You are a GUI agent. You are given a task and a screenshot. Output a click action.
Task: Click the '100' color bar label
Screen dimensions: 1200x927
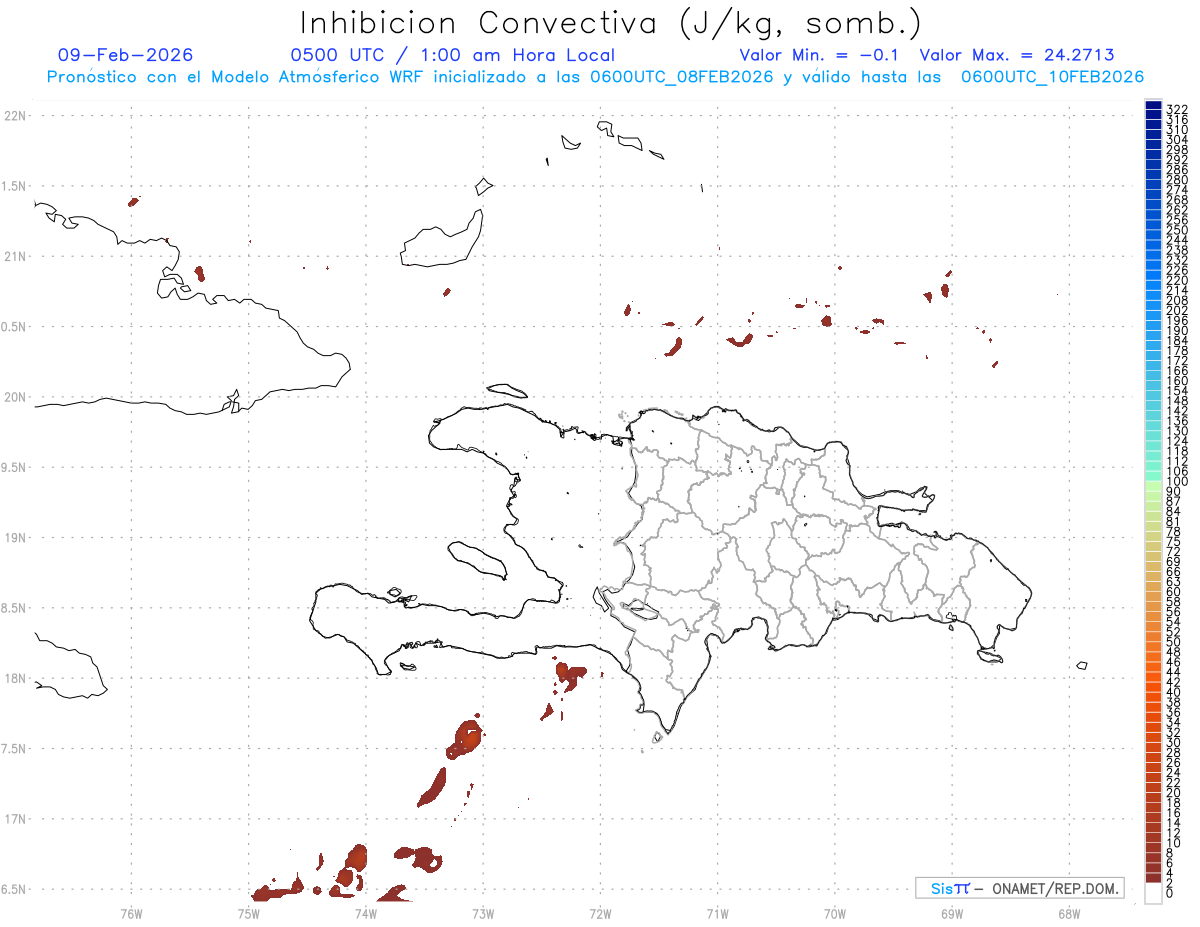1176,481
